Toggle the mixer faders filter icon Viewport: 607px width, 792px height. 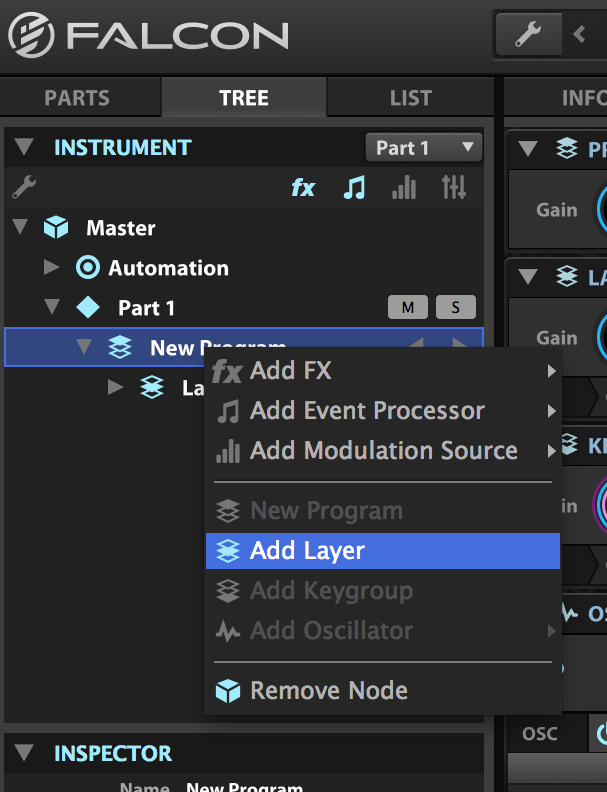(454, 187)
